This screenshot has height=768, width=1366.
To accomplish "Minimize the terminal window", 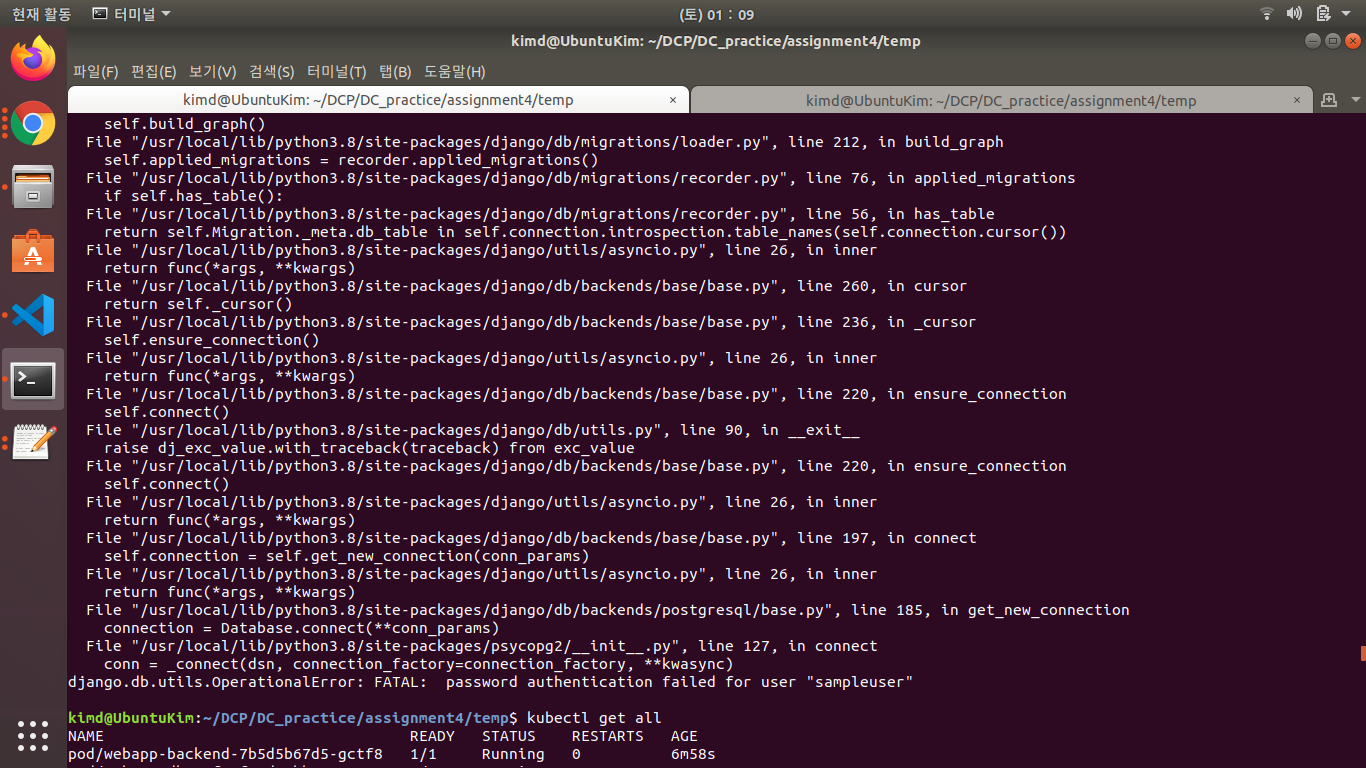I will 1313,41.
